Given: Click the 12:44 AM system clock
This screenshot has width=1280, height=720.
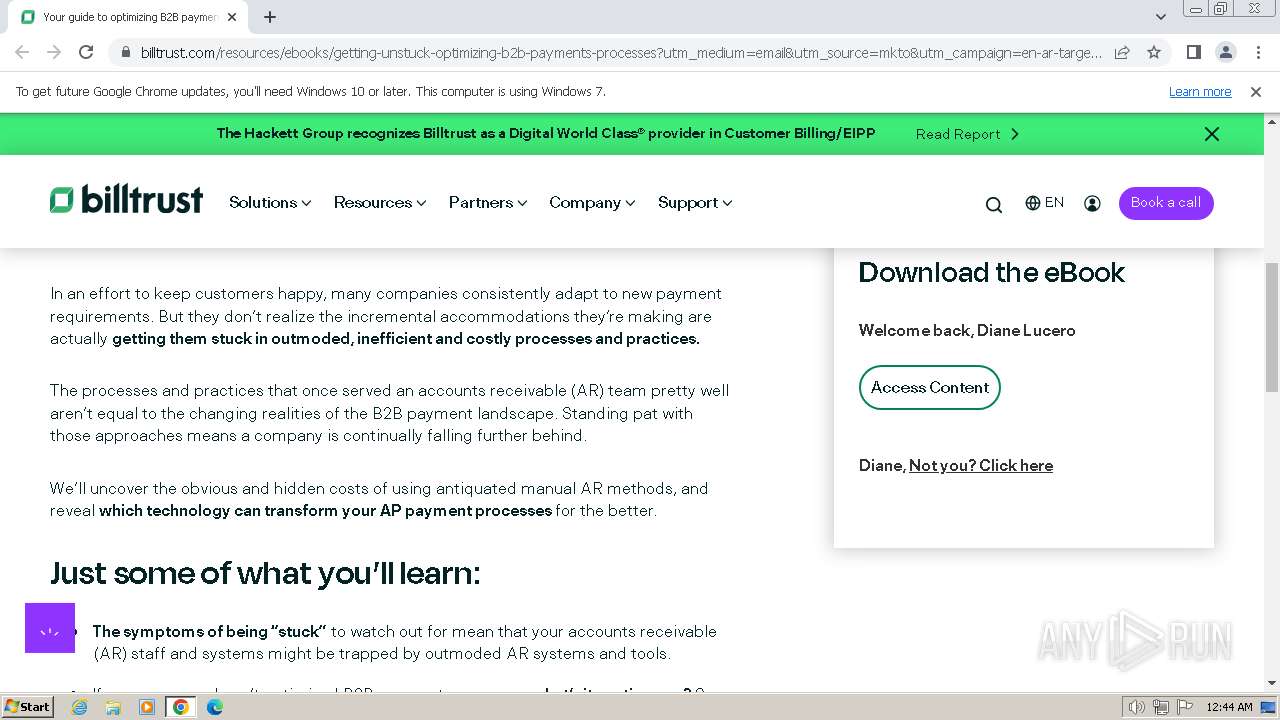Looking at the screenshot, I should pos(1229,707).
